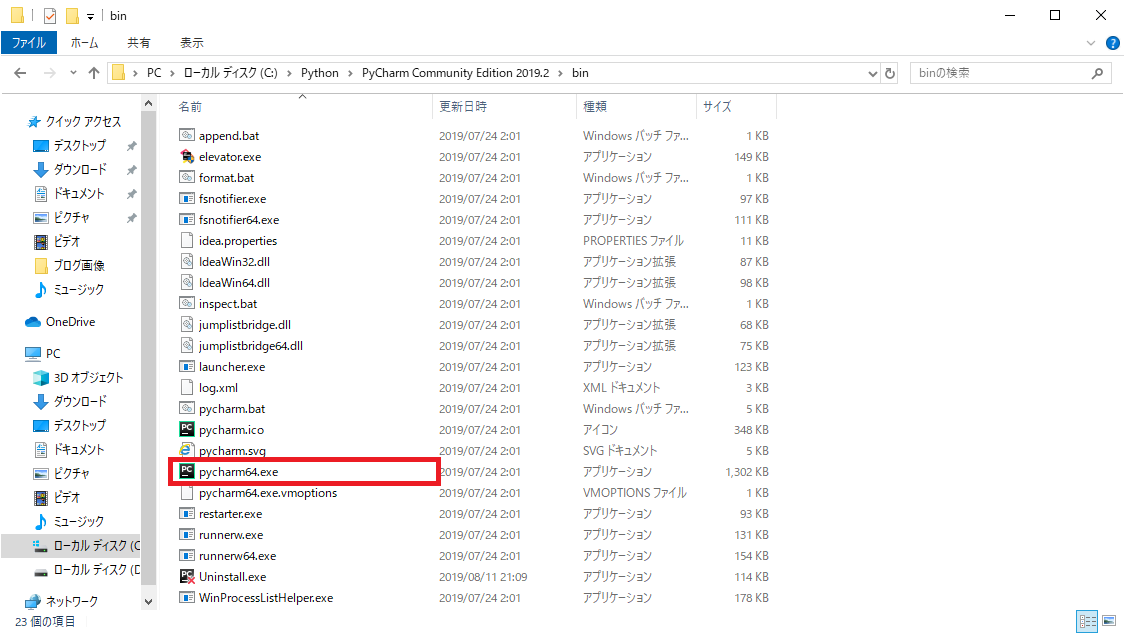The height and width of the screenshot is (634, 1125).
Task: Open the 表示 ribbon tab
Action: (x=192, y=42)
